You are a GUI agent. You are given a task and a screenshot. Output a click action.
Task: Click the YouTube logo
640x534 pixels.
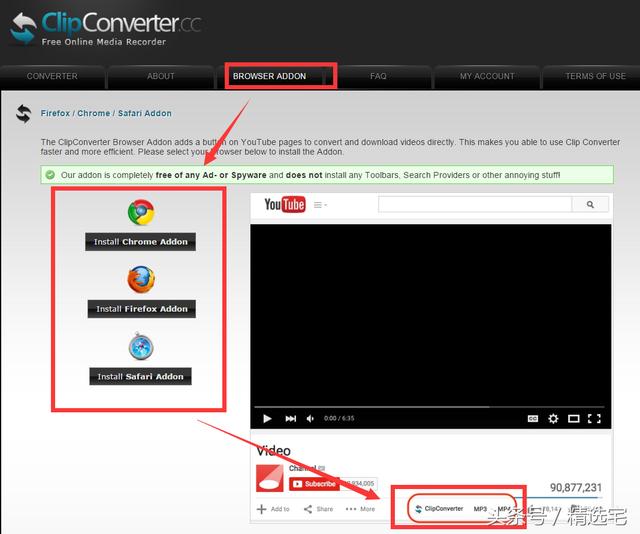point(284,204)
